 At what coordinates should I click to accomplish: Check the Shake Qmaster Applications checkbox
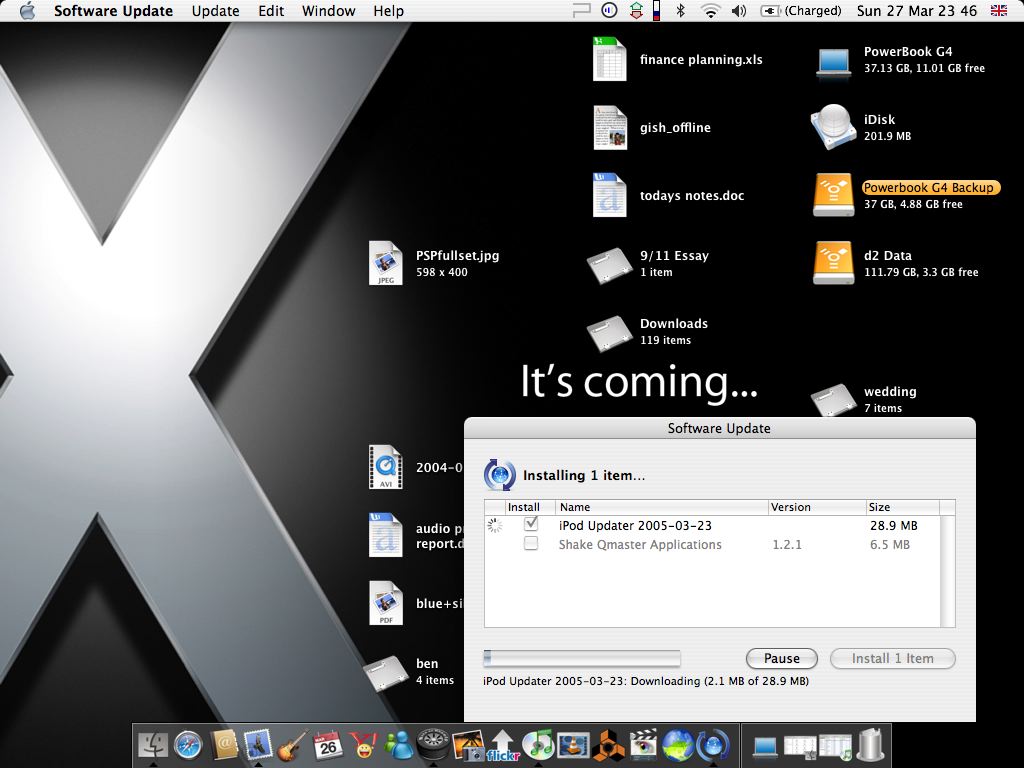click(531, 544)
